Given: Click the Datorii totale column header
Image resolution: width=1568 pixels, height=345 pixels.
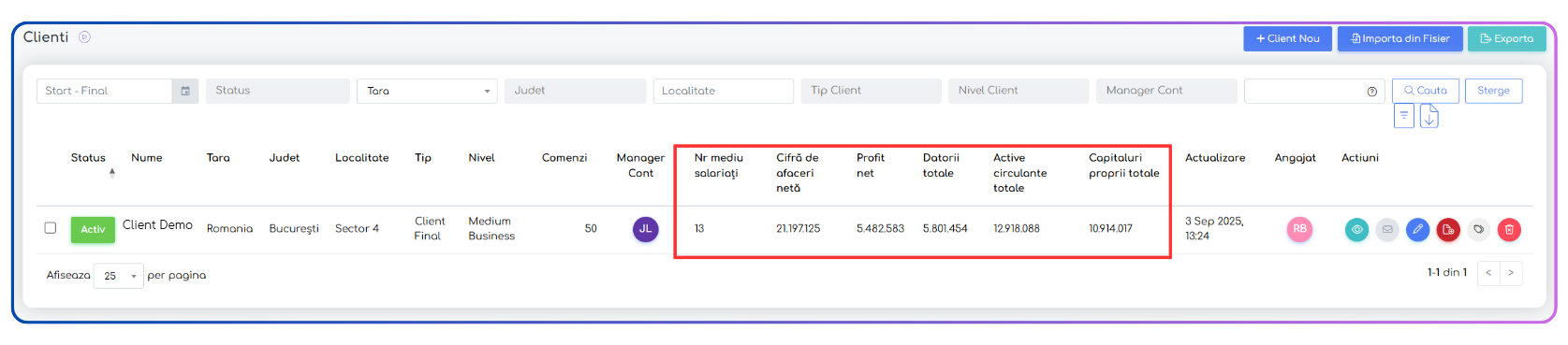Looking at the screenshot, I should pyautogui.click(x=941, y=165).
